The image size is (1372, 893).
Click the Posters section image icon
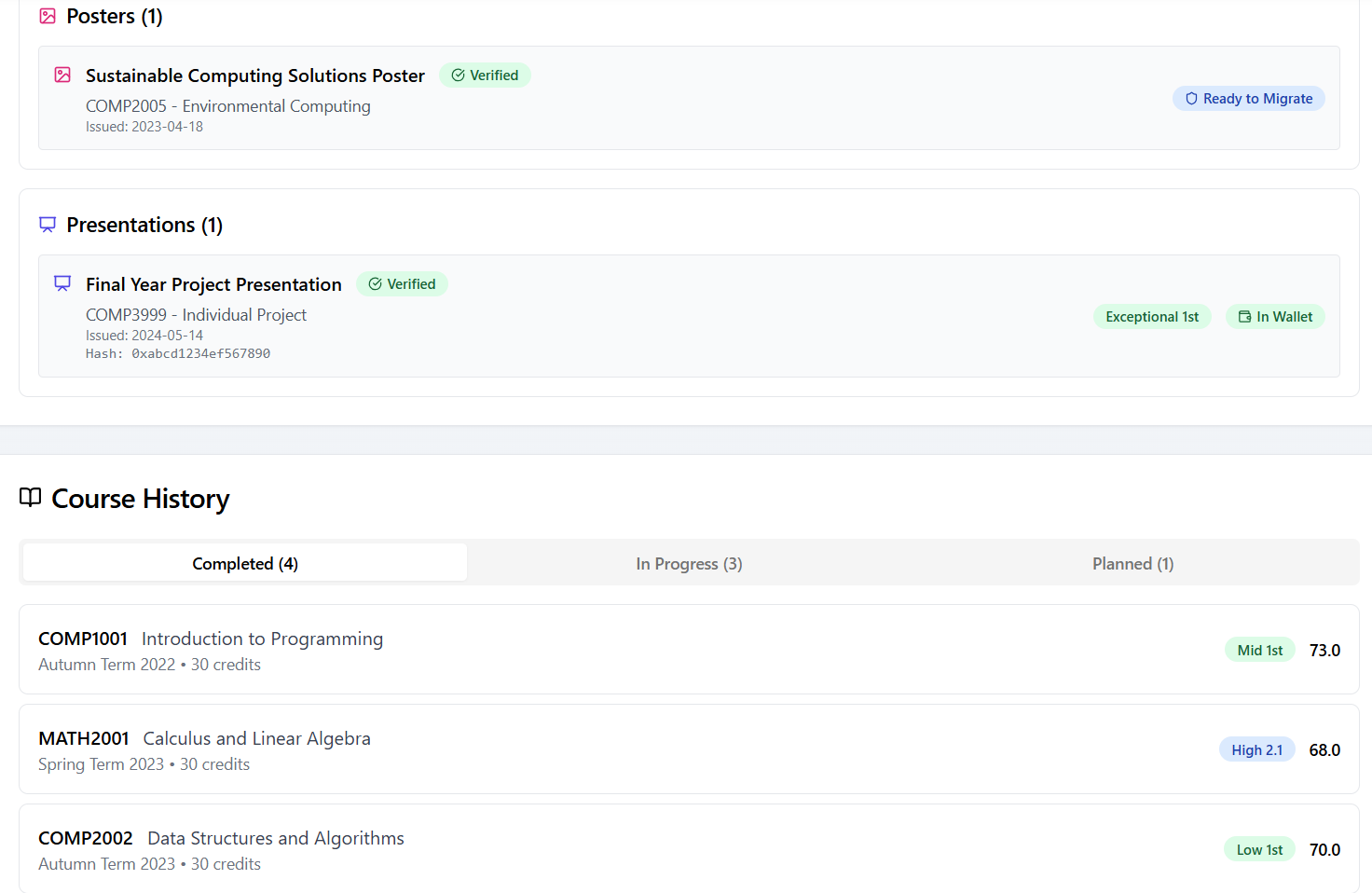point(48,16)
